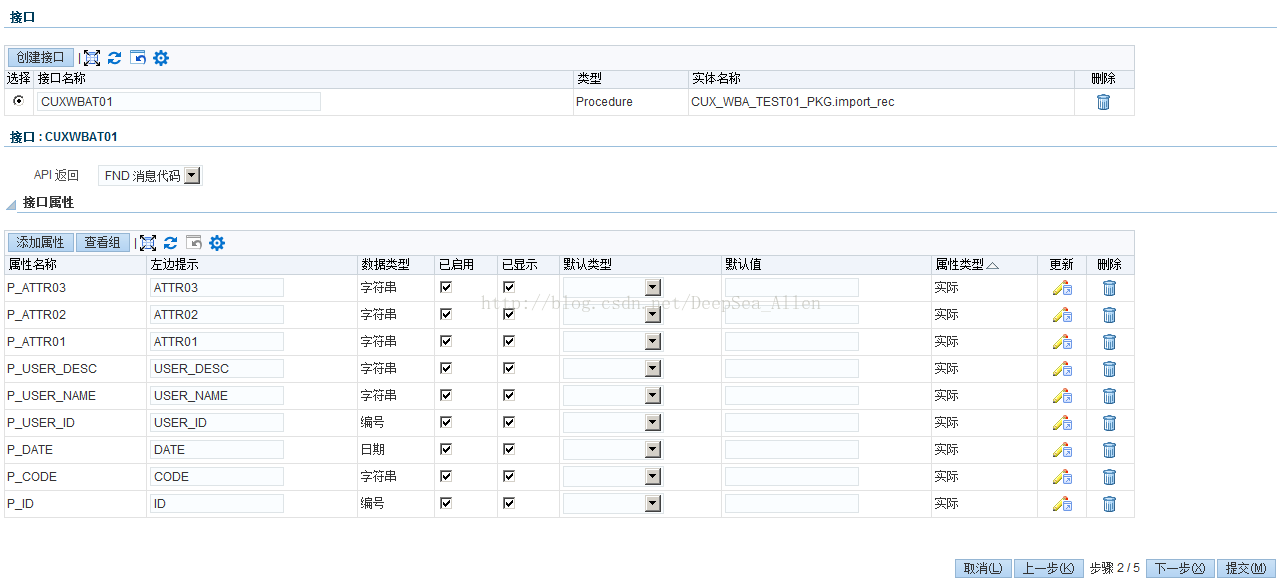Delete the P_USER_DESC attribute row

tap(1109, 369)
